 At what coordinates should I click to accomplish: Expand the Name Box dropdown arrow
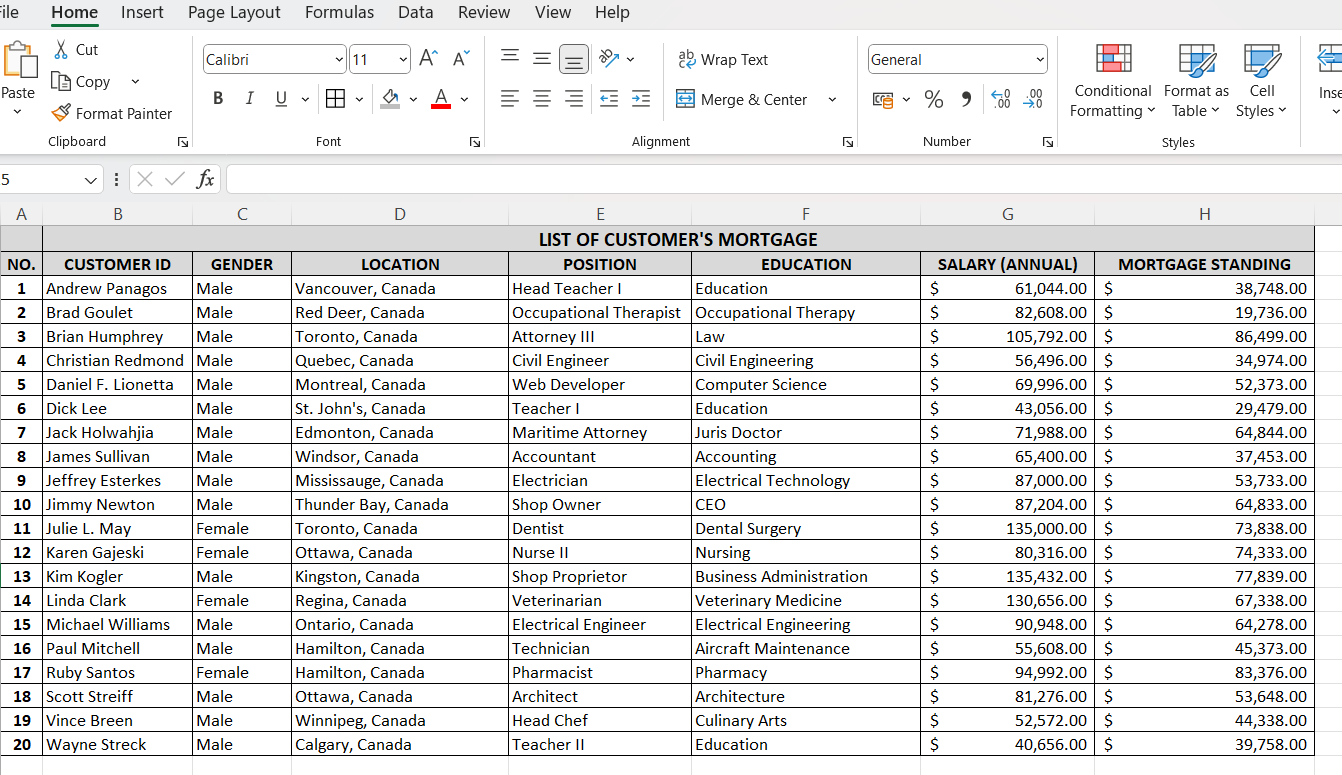coord(91,180)
